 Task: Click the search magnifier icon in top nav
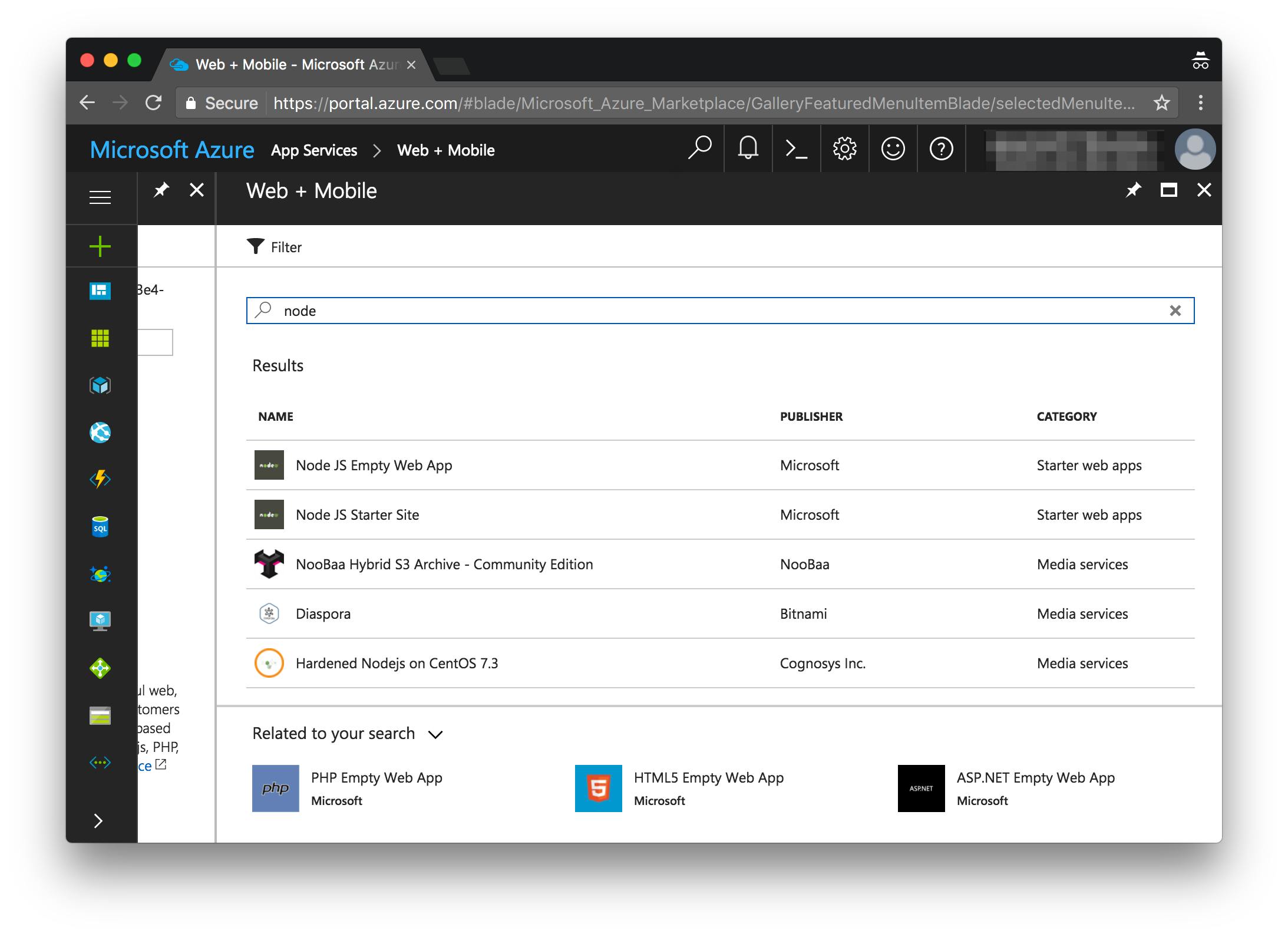point(699,149)
